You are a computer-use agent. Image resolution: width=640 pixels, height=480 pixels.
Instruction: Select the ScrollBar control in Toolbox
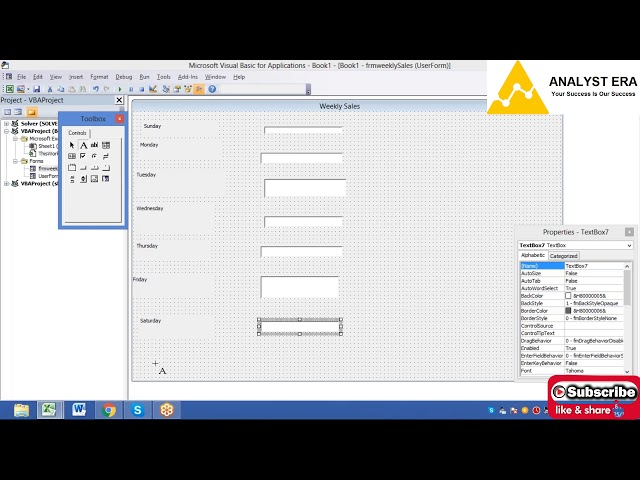point(72,179)
